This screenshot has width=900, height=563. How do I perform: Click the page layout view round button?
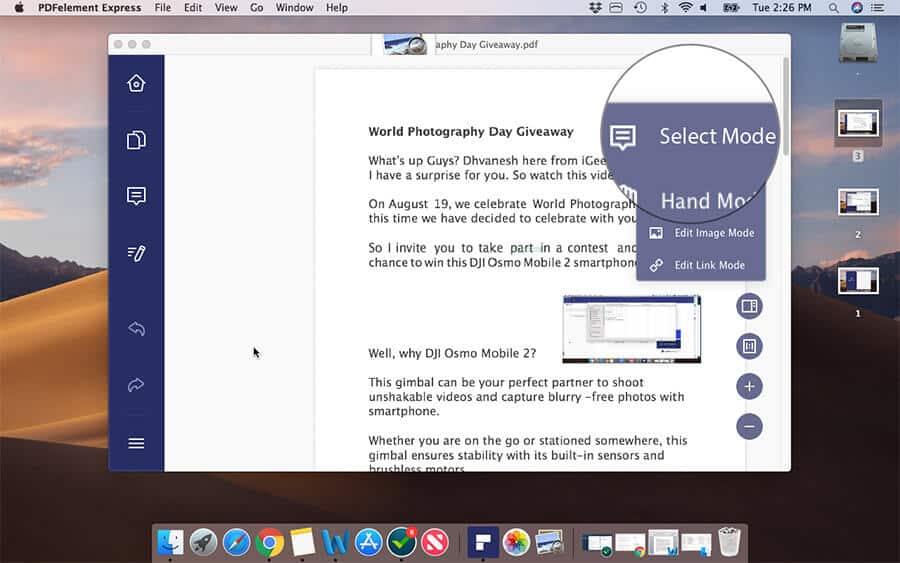click(x=749, y=306)
